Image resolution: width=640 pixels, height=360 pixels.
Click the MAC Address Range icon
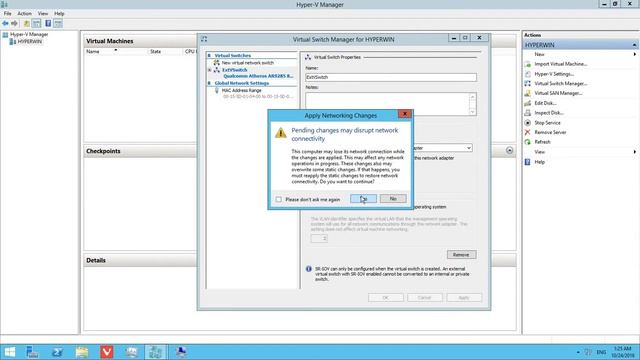point(217,91)
